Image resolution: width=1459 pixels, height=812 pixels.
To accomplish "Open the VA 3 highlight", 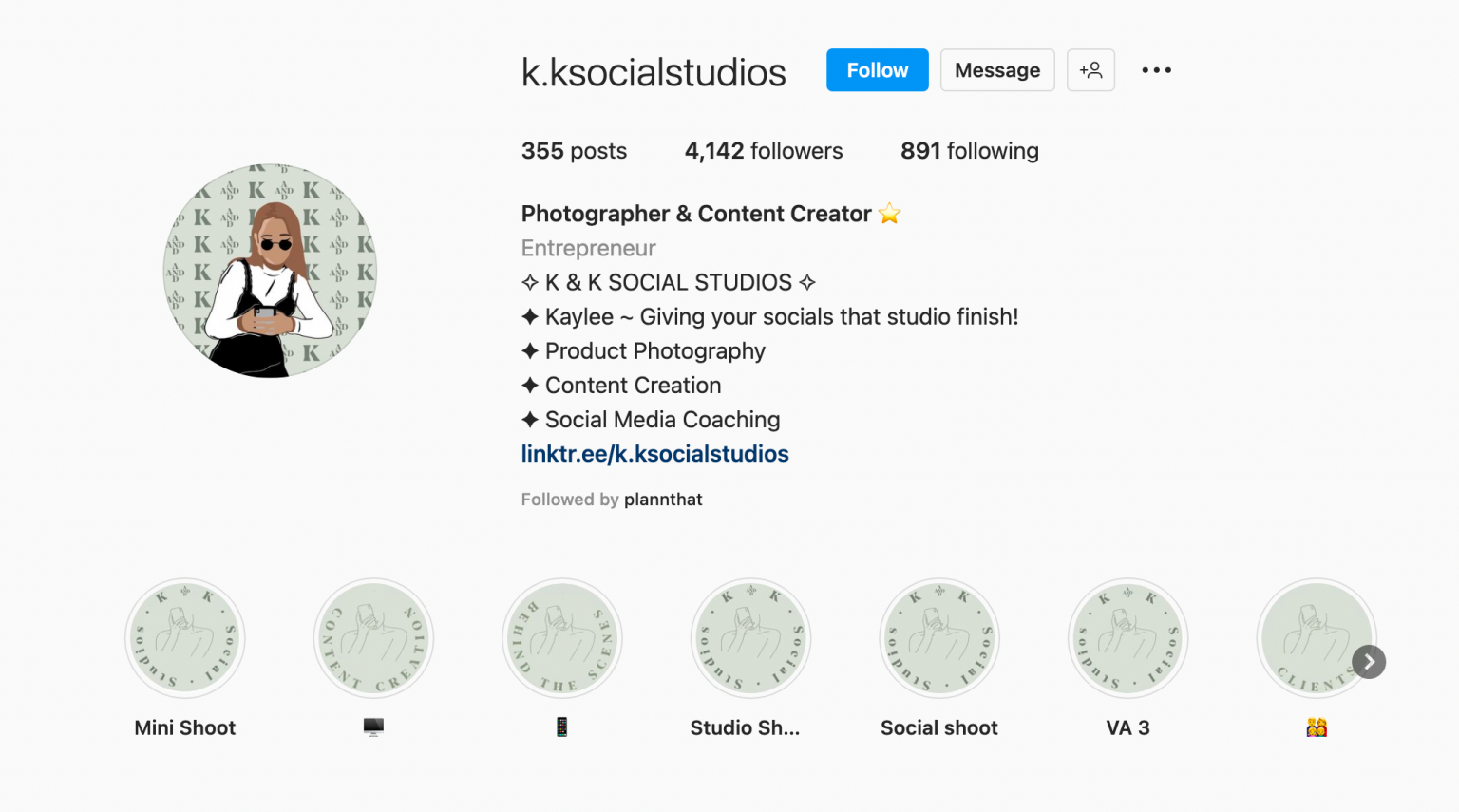I will (1127, 638).
